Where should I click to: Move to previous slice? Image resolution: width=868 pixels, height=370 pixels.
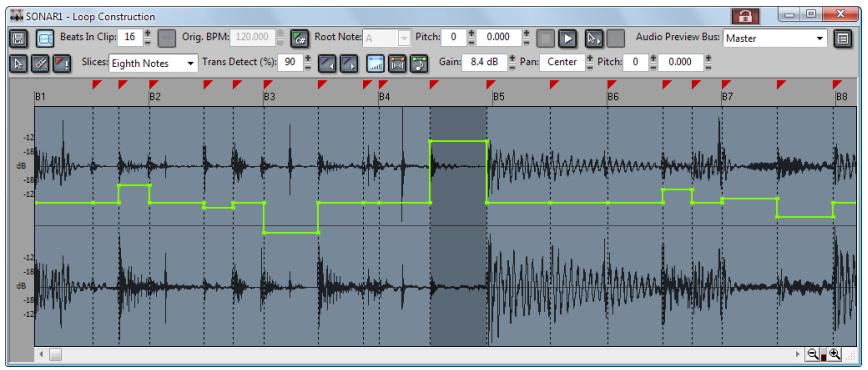pos(327,63)
